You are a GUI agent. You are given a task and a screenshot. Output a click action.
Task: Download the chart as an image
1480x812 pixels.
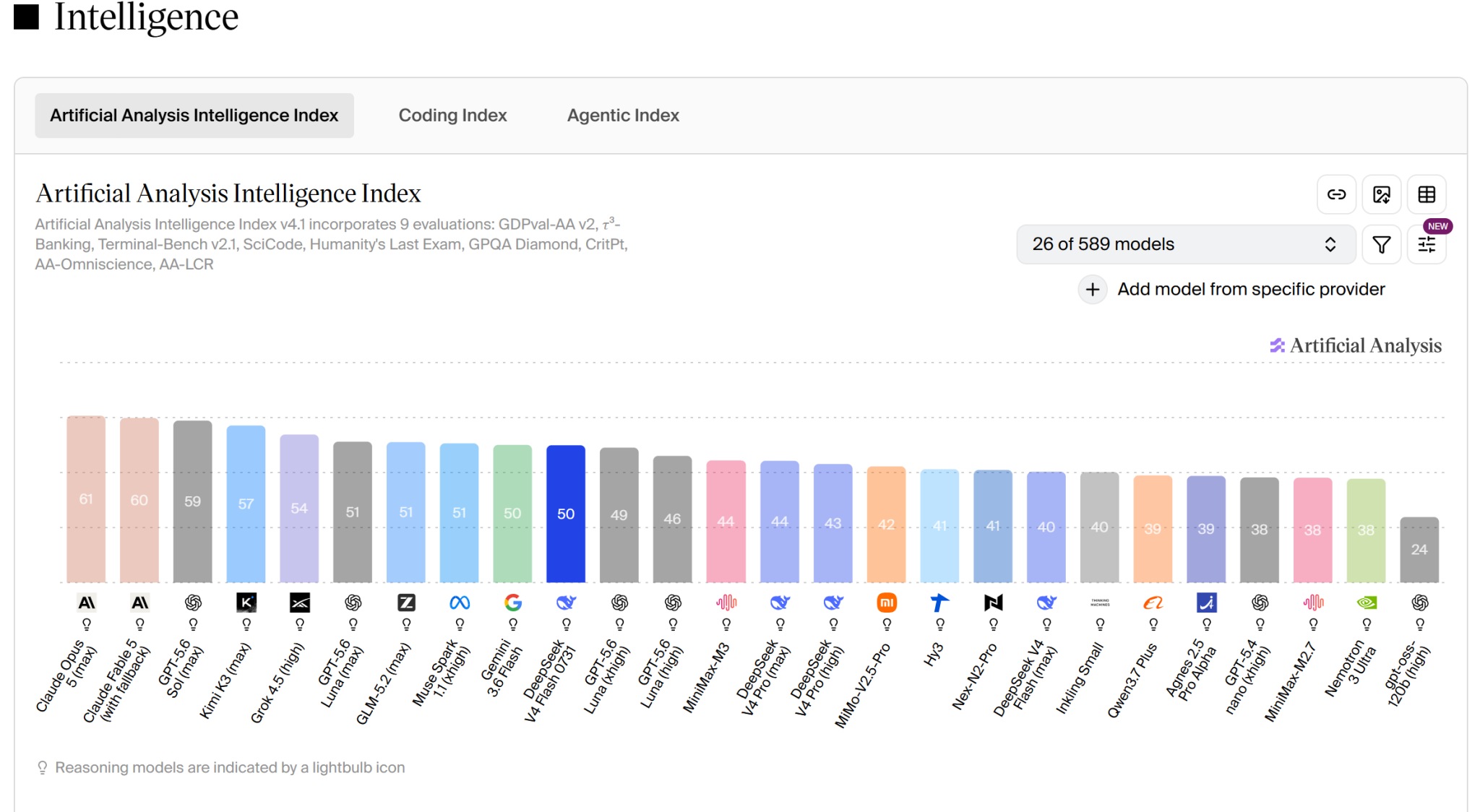(x=1382, y=194)
